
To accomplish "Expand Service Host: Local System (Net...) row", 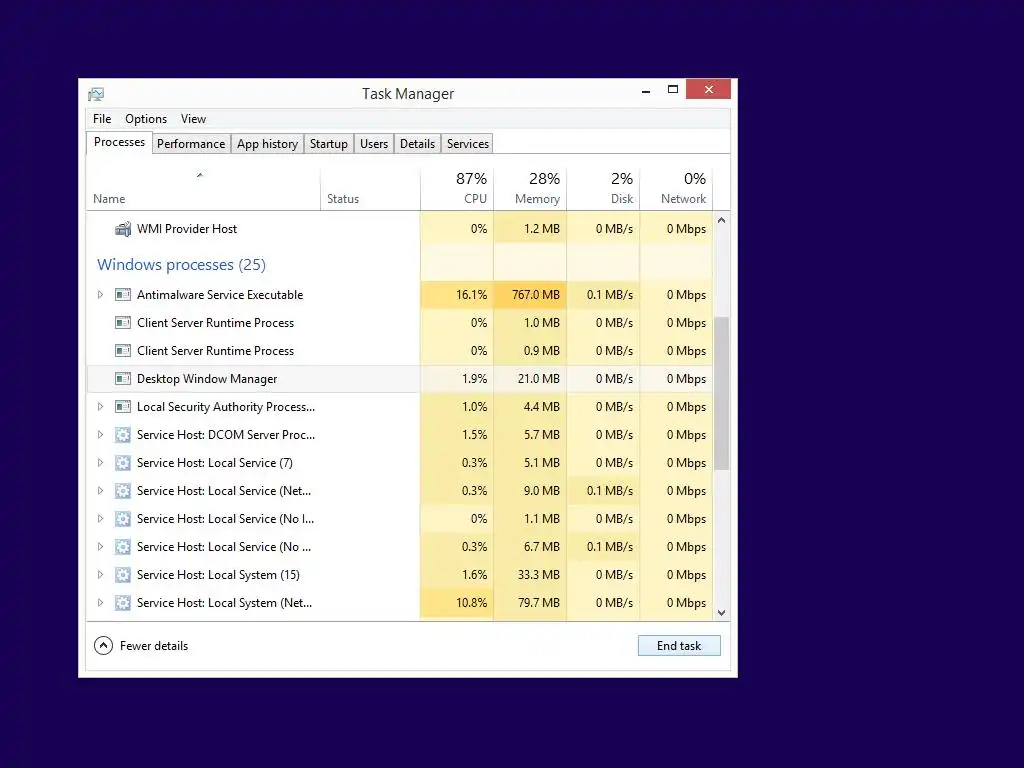I will pyautogui.click(x=100, y=603).
